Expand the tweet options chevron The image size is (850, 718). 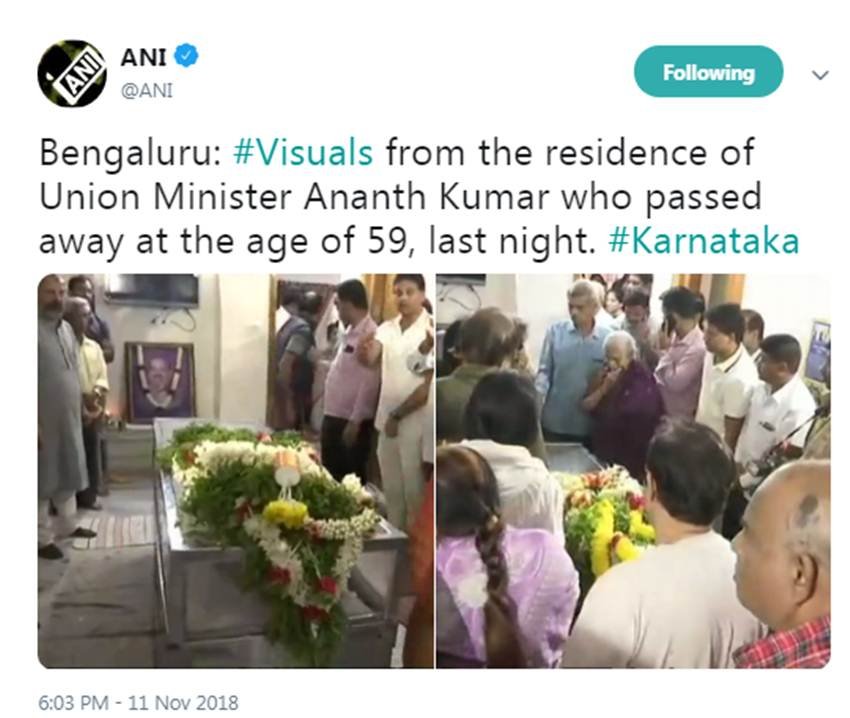(x=820, y=75)
